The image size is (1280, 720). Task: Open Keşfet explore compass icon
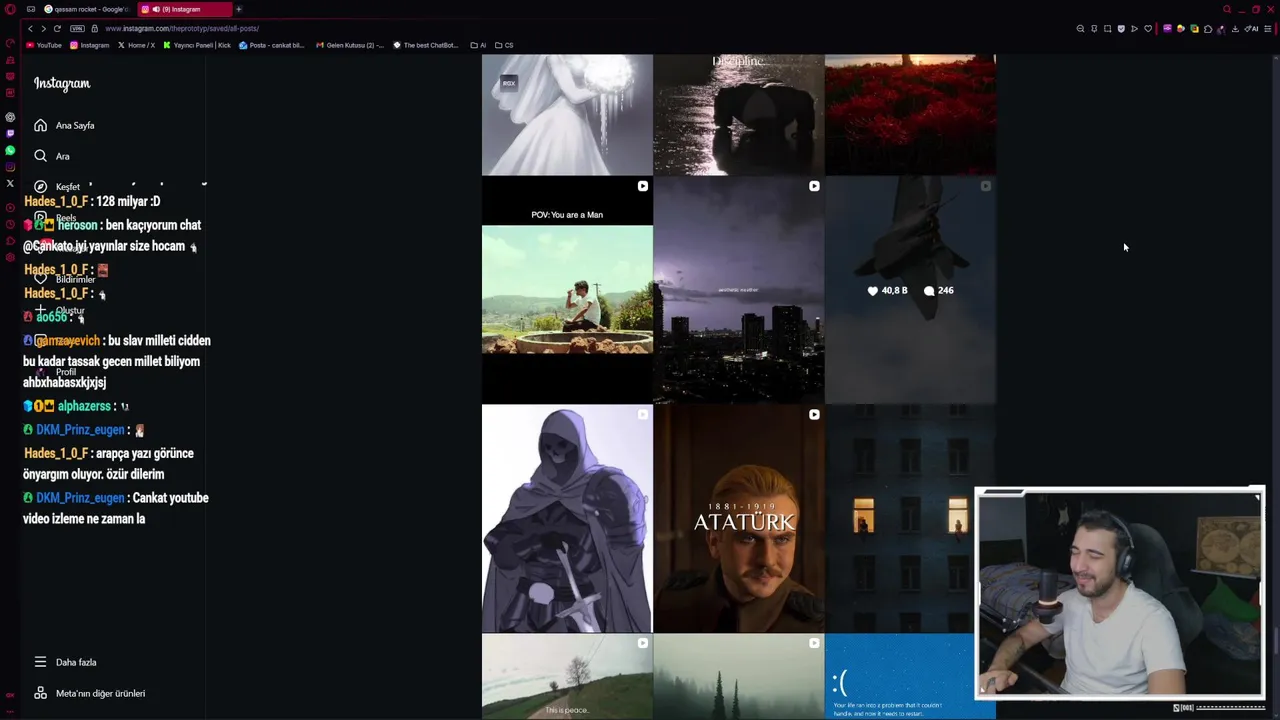click(x=40, y=186)
